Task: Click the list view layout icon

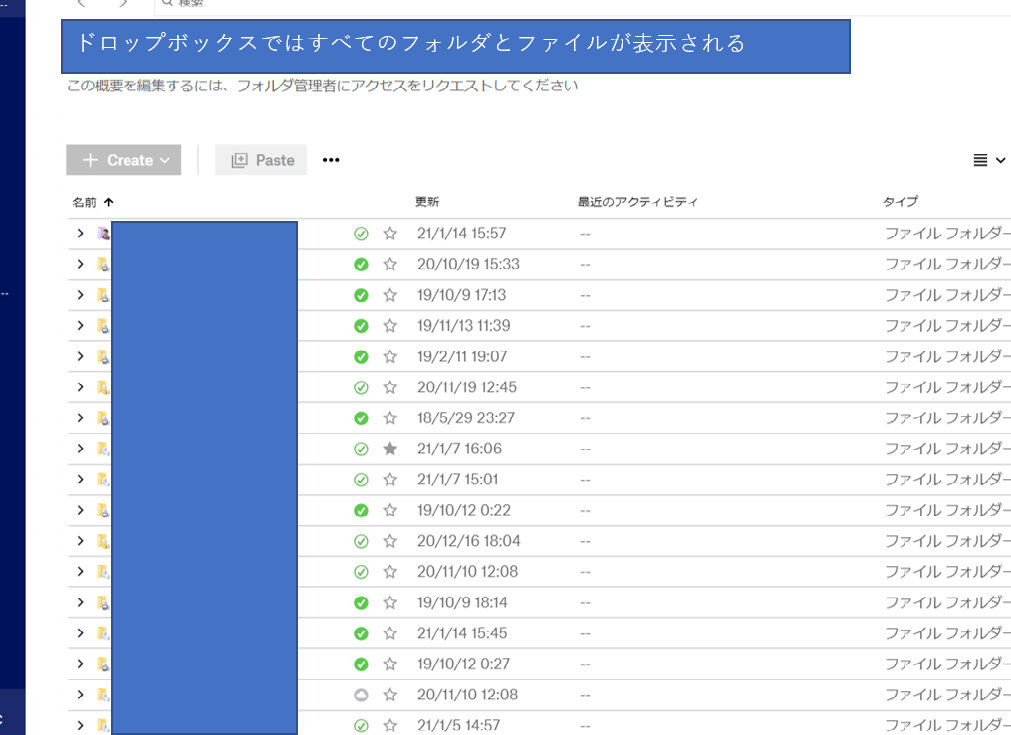Action: coord(982,160)
